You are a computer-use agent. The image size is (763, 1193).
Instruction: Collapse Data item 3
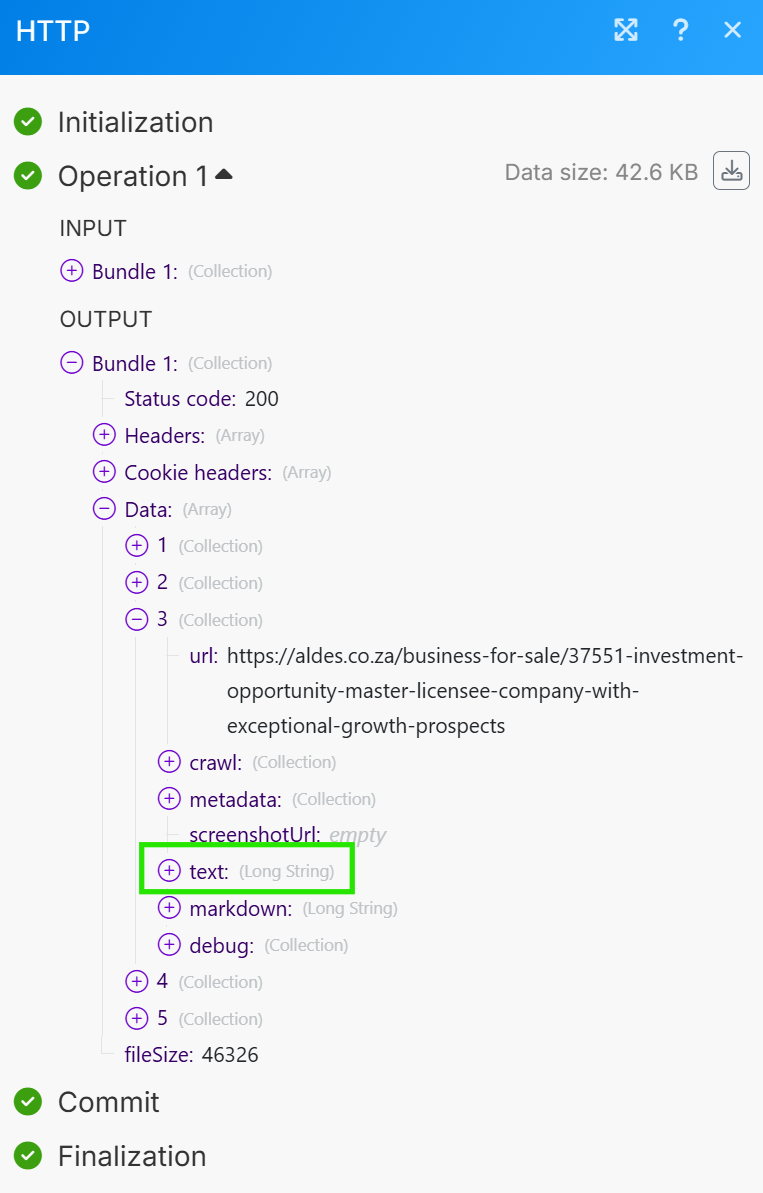[x=136, y=620]
